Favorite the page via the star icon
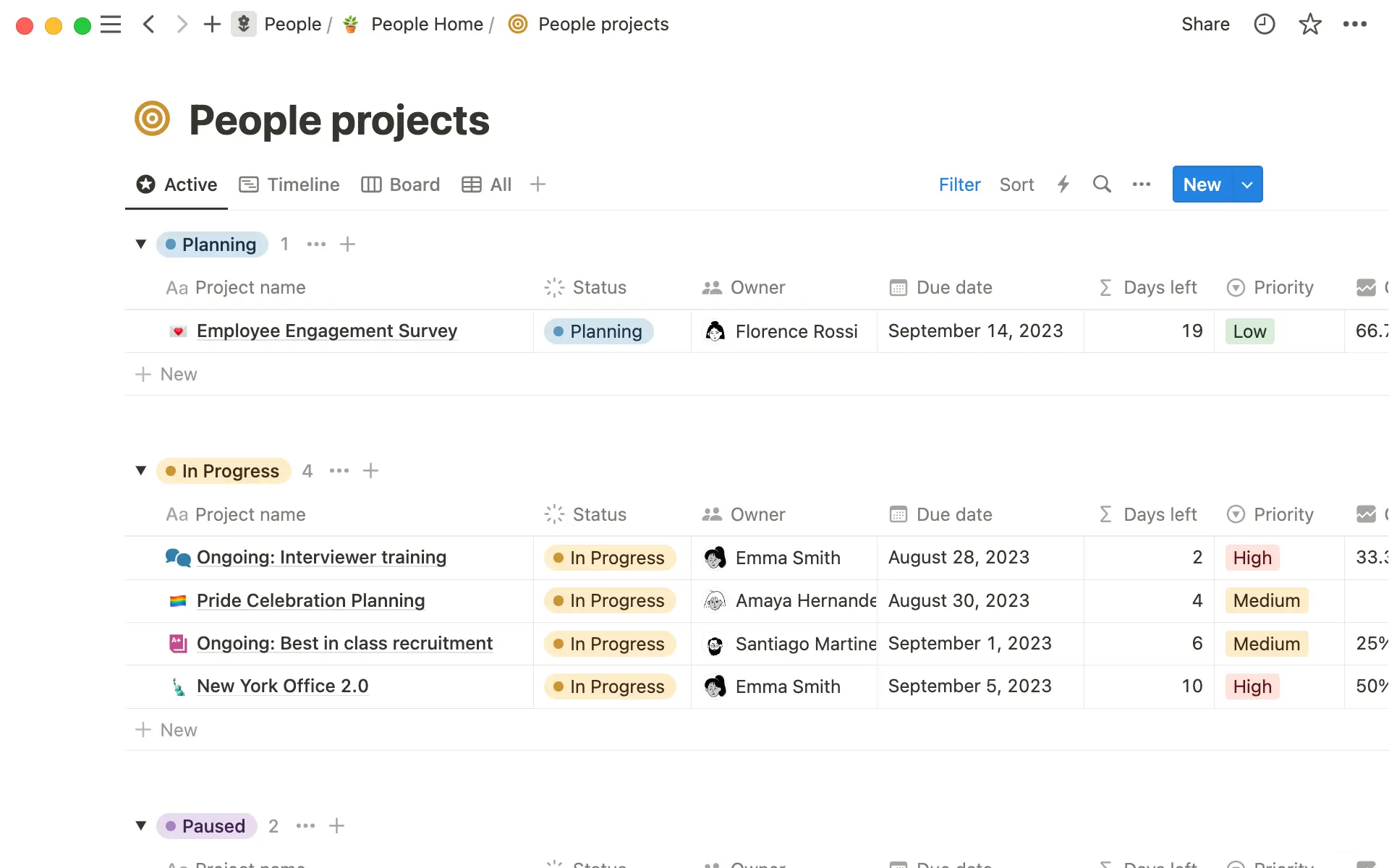 (x=1309, y=24)
